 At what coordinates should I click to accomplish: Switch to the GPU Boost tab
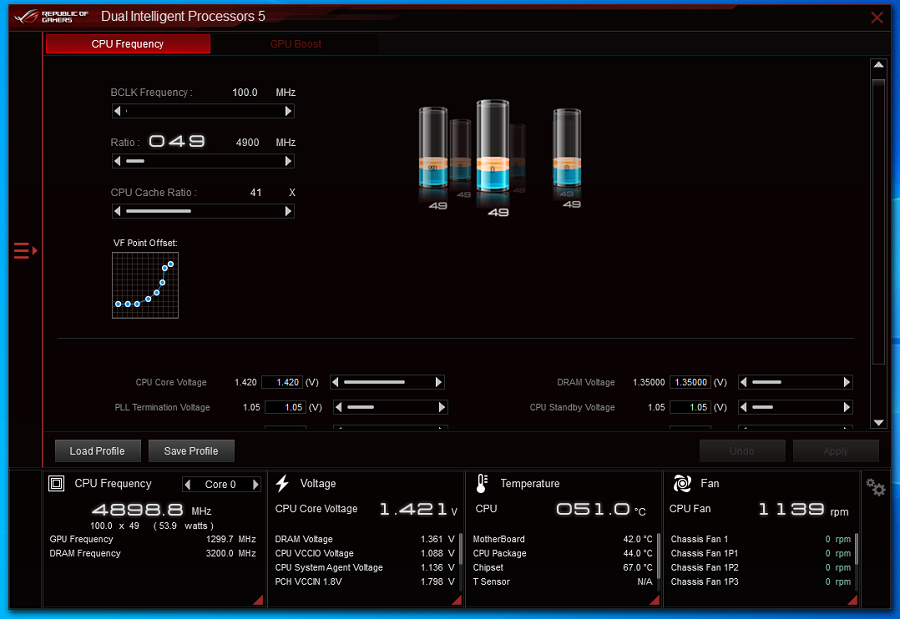(x=296, y=44)
